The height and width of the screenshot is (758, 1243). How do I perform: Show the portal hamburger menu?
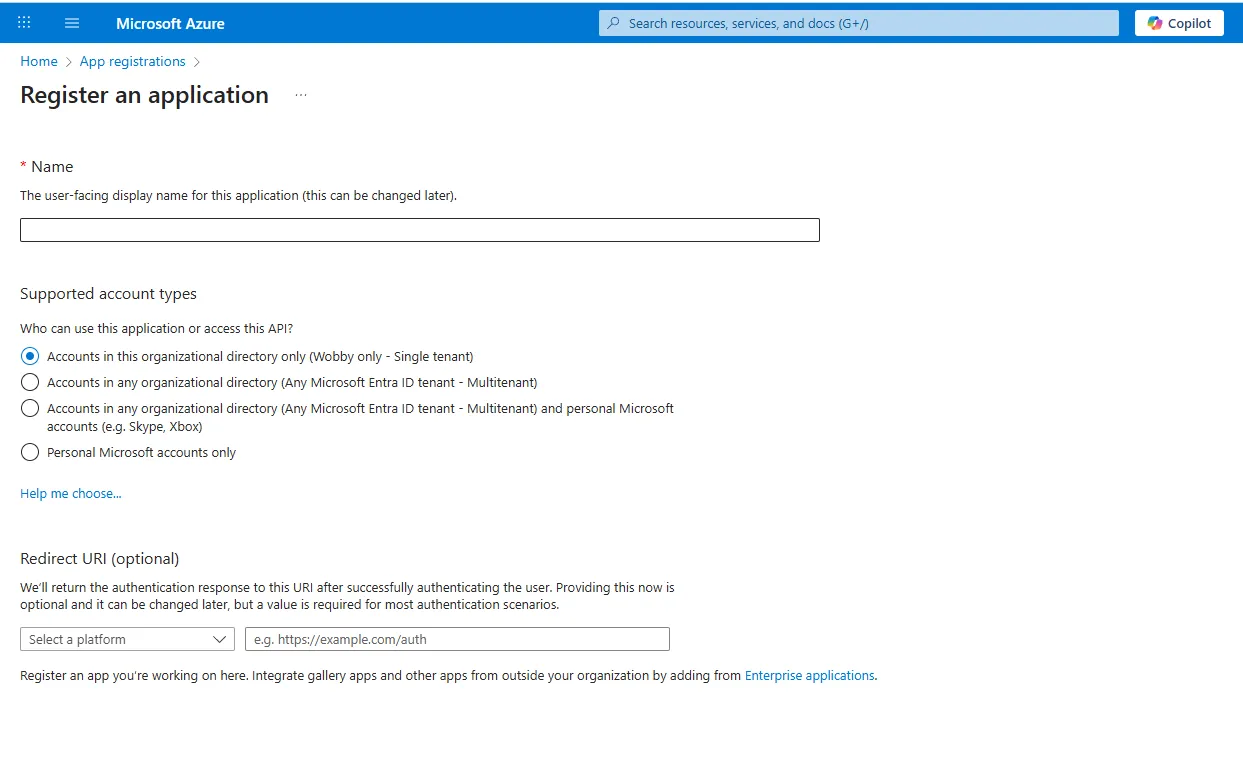point(72,23)
